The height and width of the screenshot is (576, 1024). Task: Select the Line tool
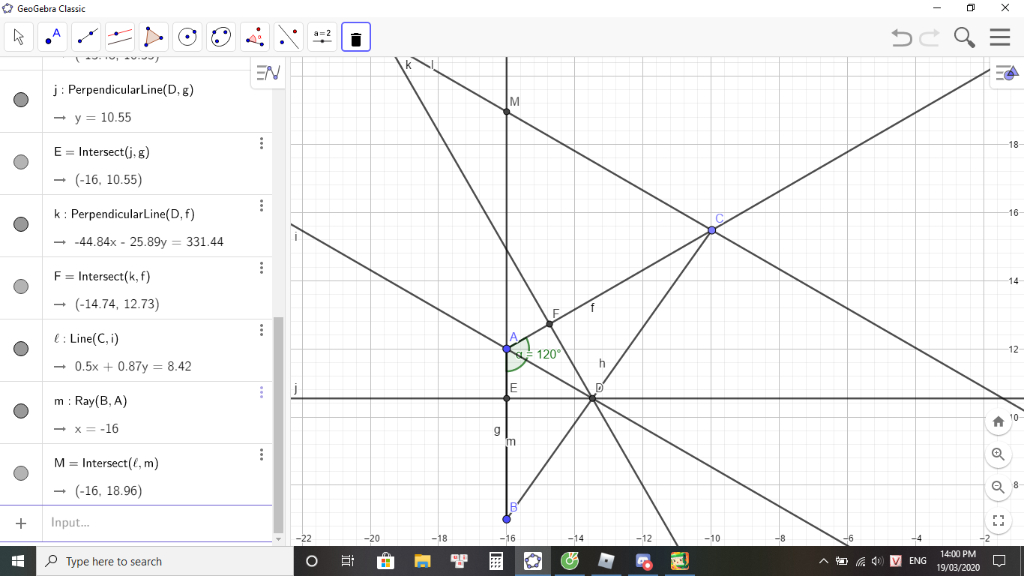point(86,37)
